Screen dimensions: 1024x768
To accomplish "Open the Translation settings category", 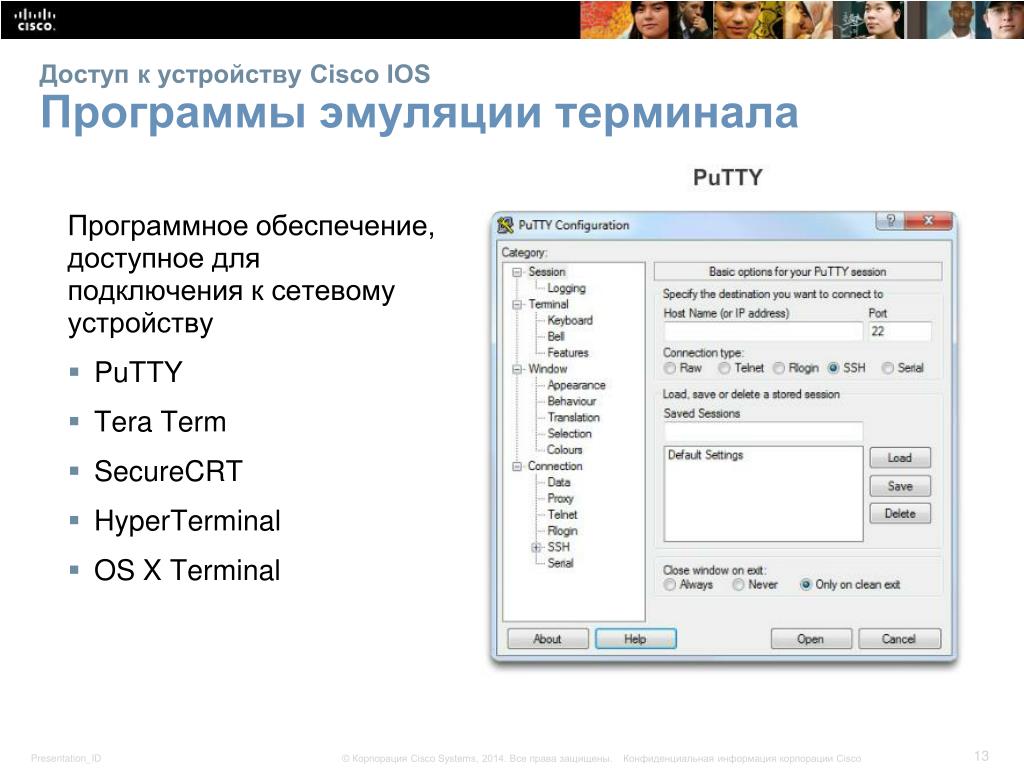I will click(x=573, y=417).
